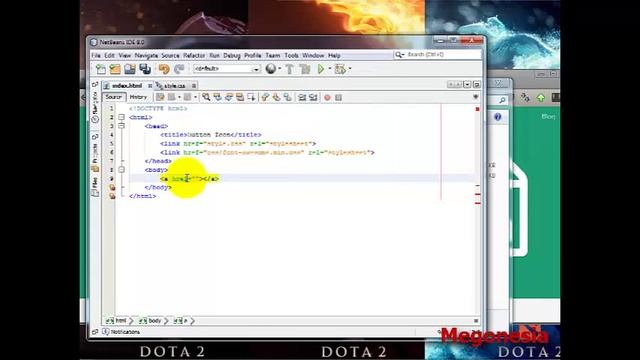The width and height of the screenshot is (640, 360).
Task: Select the Source view button
Action: [x=113, y=97]
